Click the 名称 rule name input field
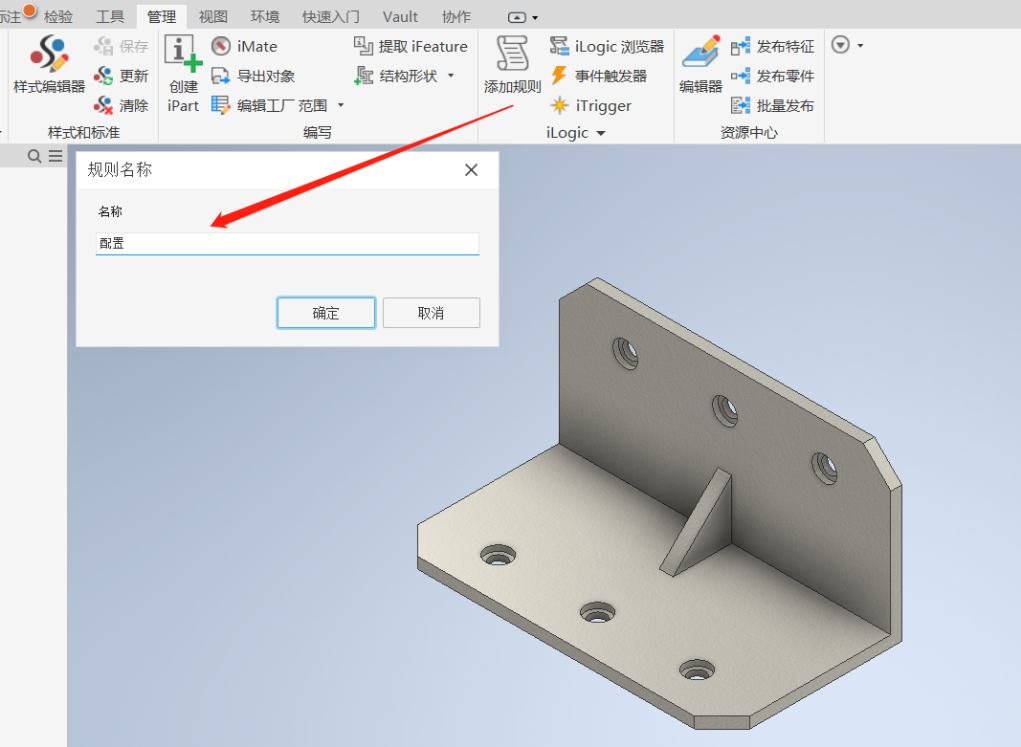This screenshot has width=1021, height=747. (x=287, y=244)
